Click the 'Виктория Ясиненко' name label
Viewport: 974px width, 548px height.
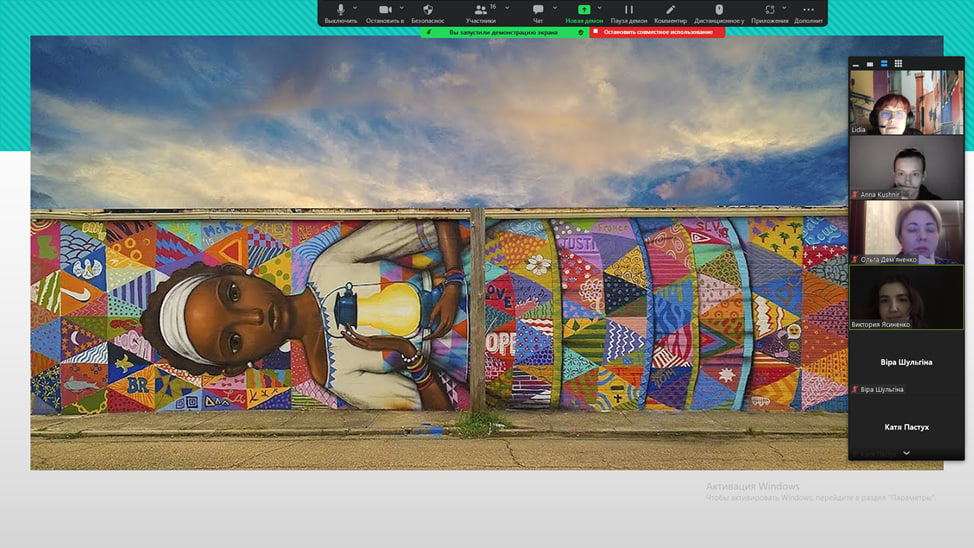pos(880,324)
